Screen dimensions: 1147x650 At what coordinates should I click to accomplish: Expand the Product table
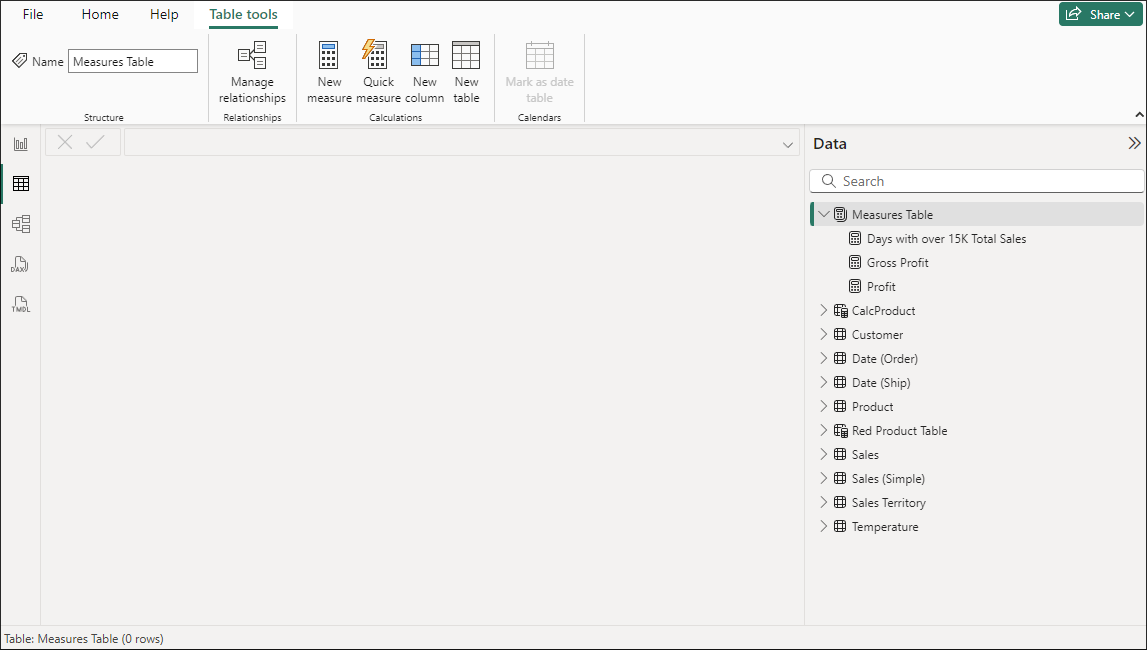pyautogui.click(x=824, y=406)
